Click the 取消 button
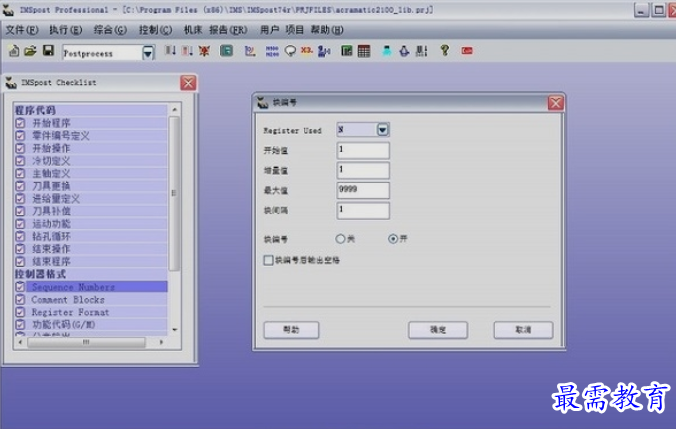Viewport: 676px width, 429px height. 521,329
